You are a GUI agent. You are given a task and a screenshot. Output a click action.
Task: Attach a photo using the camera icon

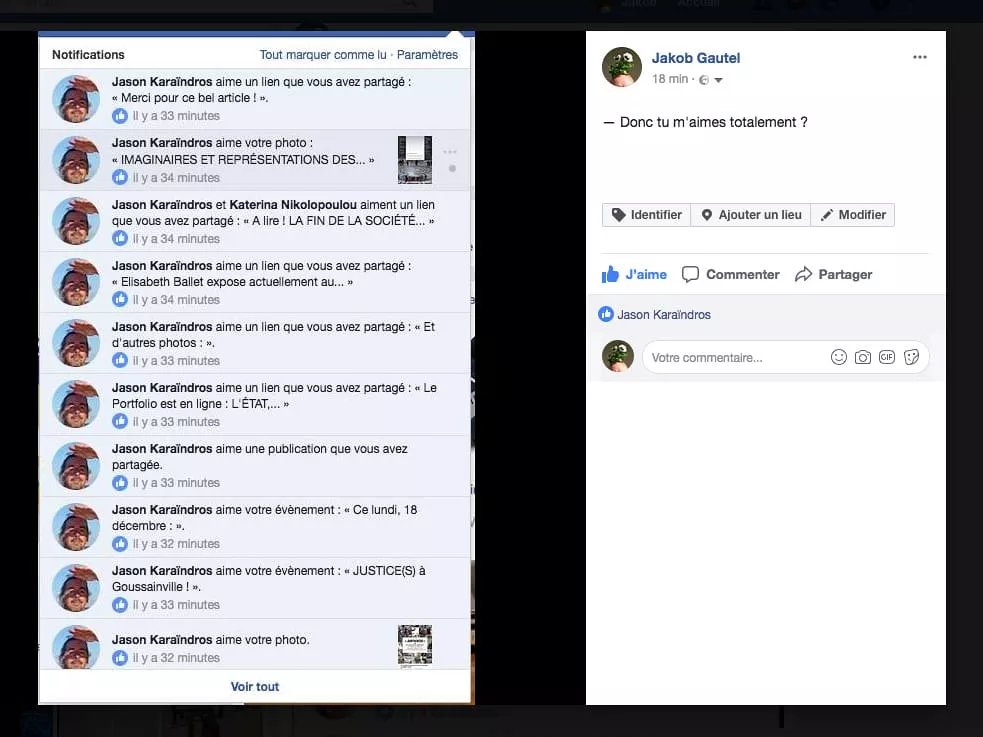pos(863,357)
